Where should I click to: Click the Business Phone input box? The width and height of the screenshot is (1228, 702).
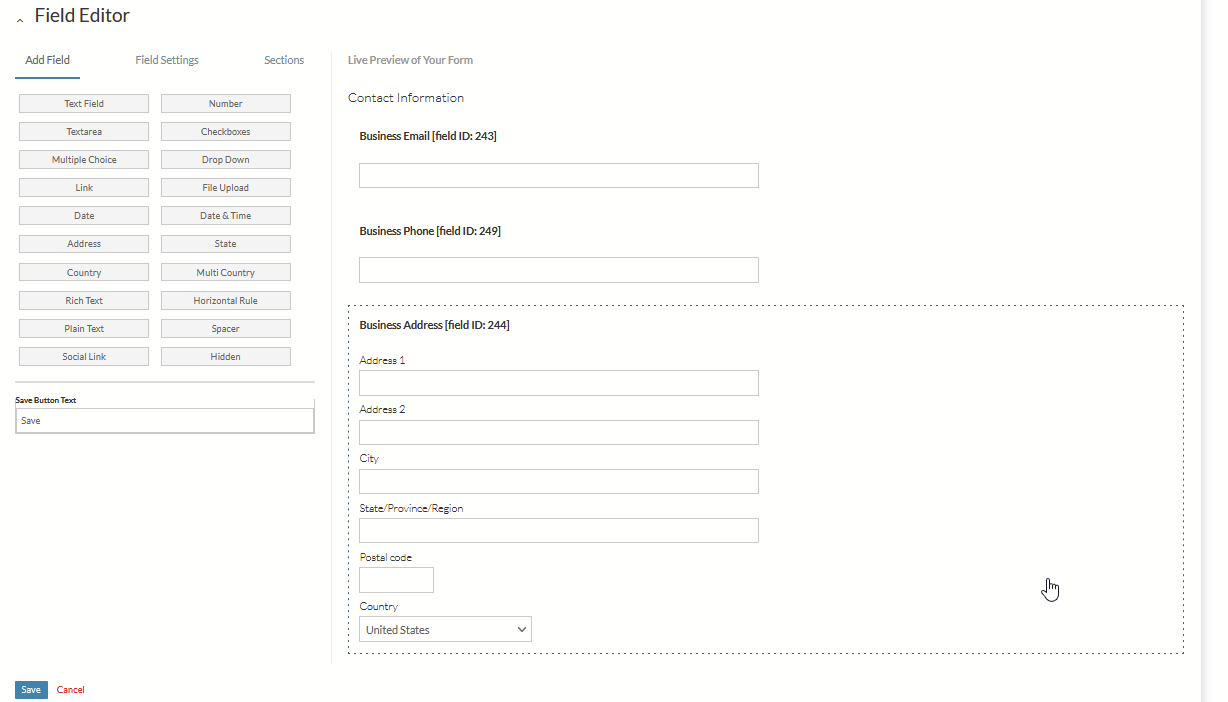(x=558, y=270)
